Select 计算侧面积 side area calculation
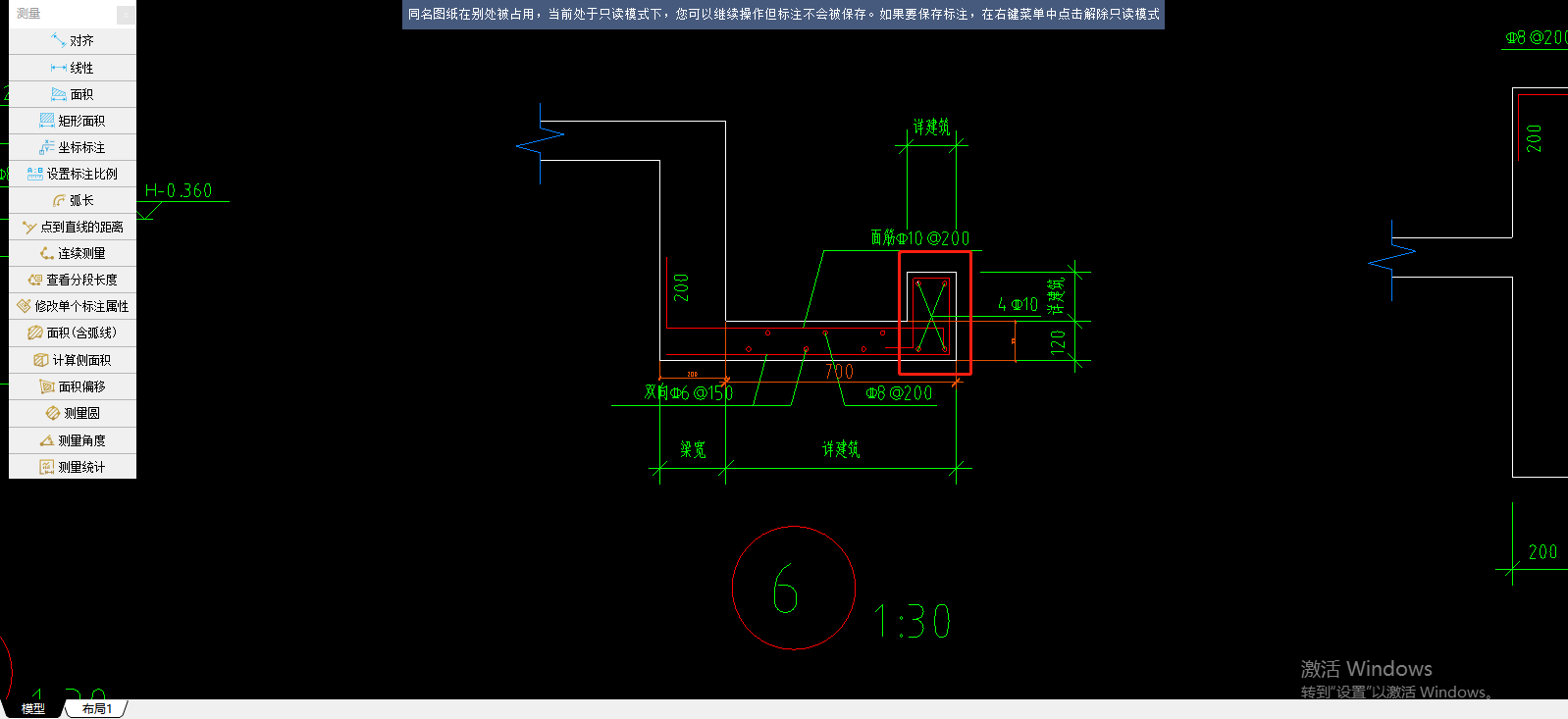 pos(73,360)
